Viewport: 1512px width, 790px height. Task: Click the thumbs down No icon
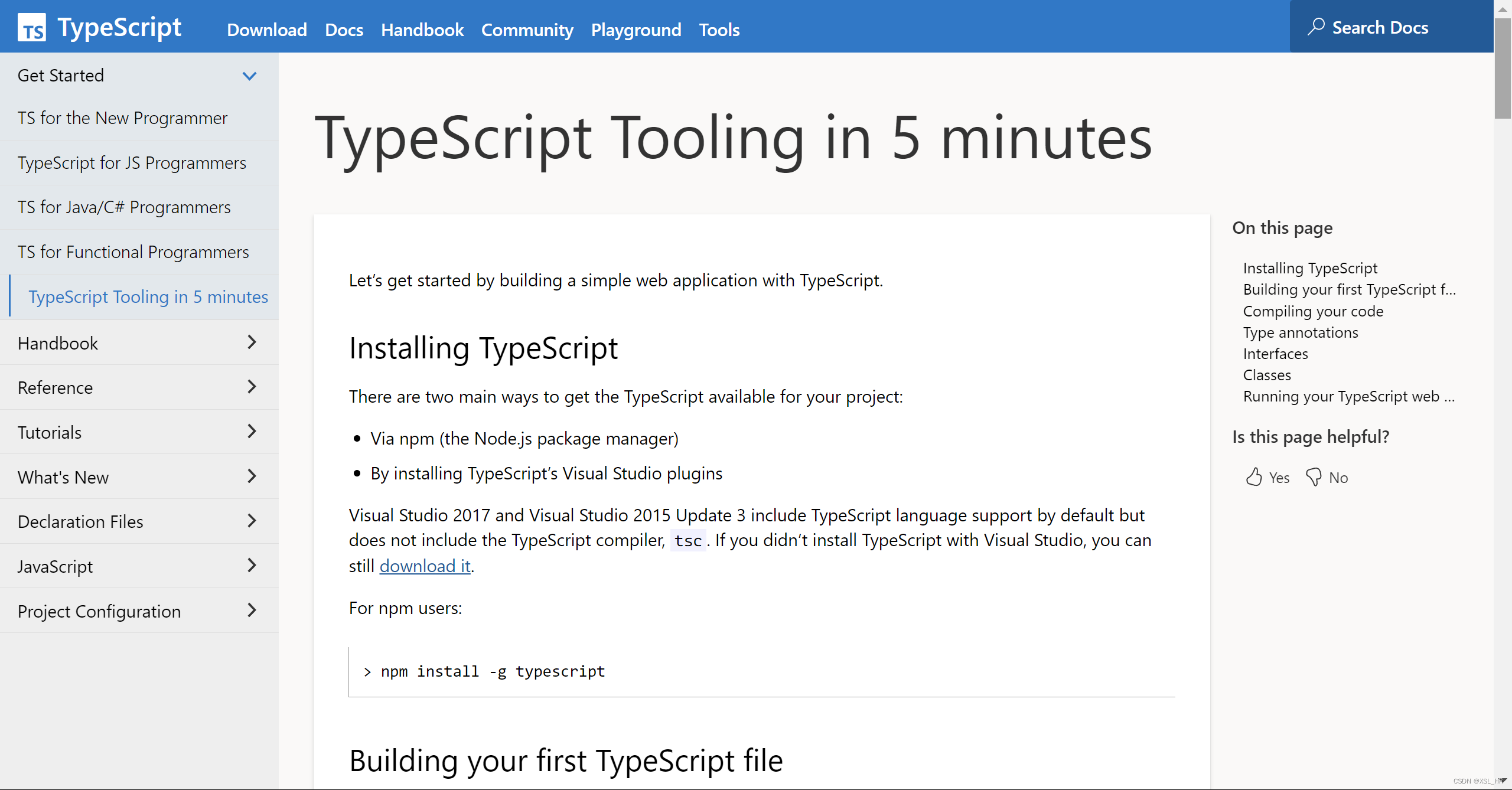point(1314,477)
